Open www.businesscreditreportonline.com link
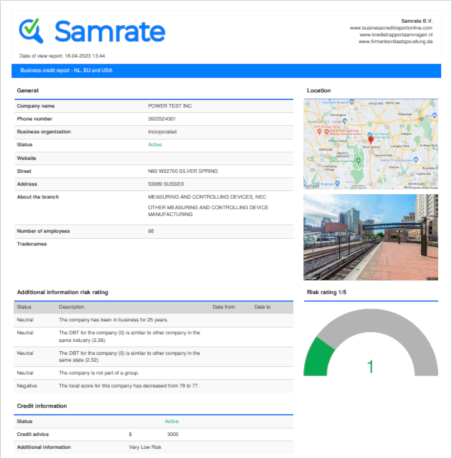The image size is (452, 458). click(391, 28)
